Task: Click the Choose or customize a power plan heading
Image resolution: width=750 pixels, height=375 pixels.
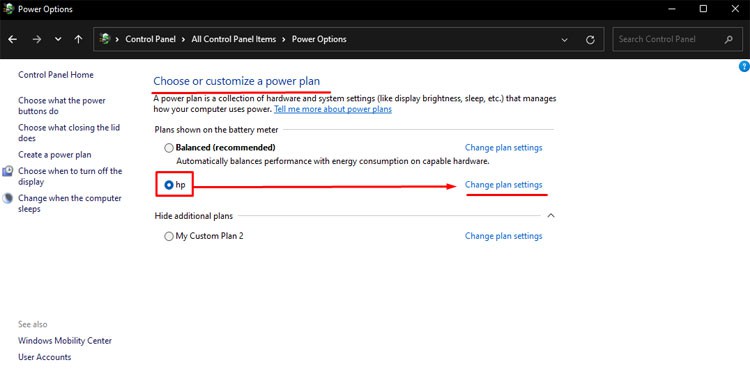Action: [237, 81]
